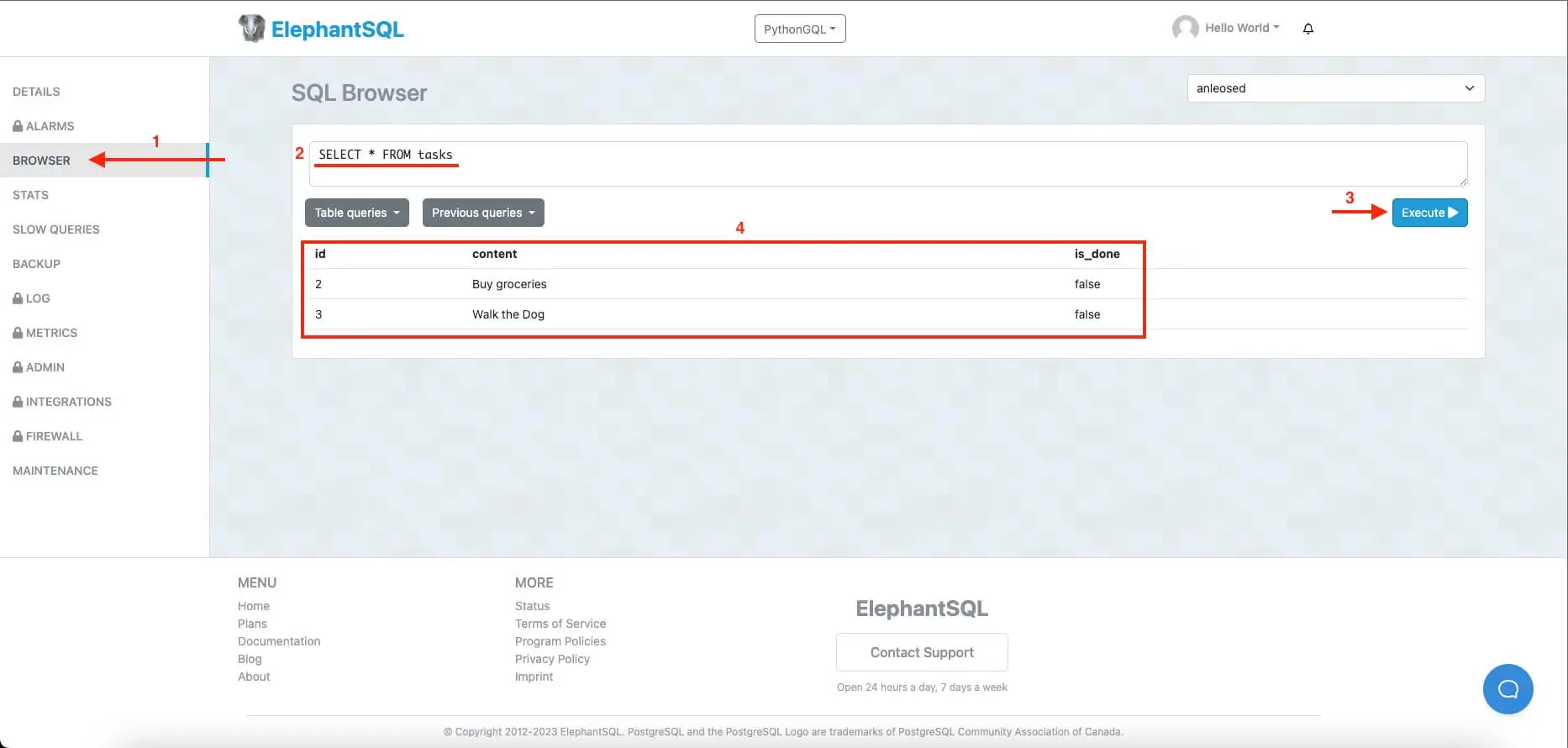Open the locked Firewall sidebar item
This screenshot has width=1568, height=748.
48,436
